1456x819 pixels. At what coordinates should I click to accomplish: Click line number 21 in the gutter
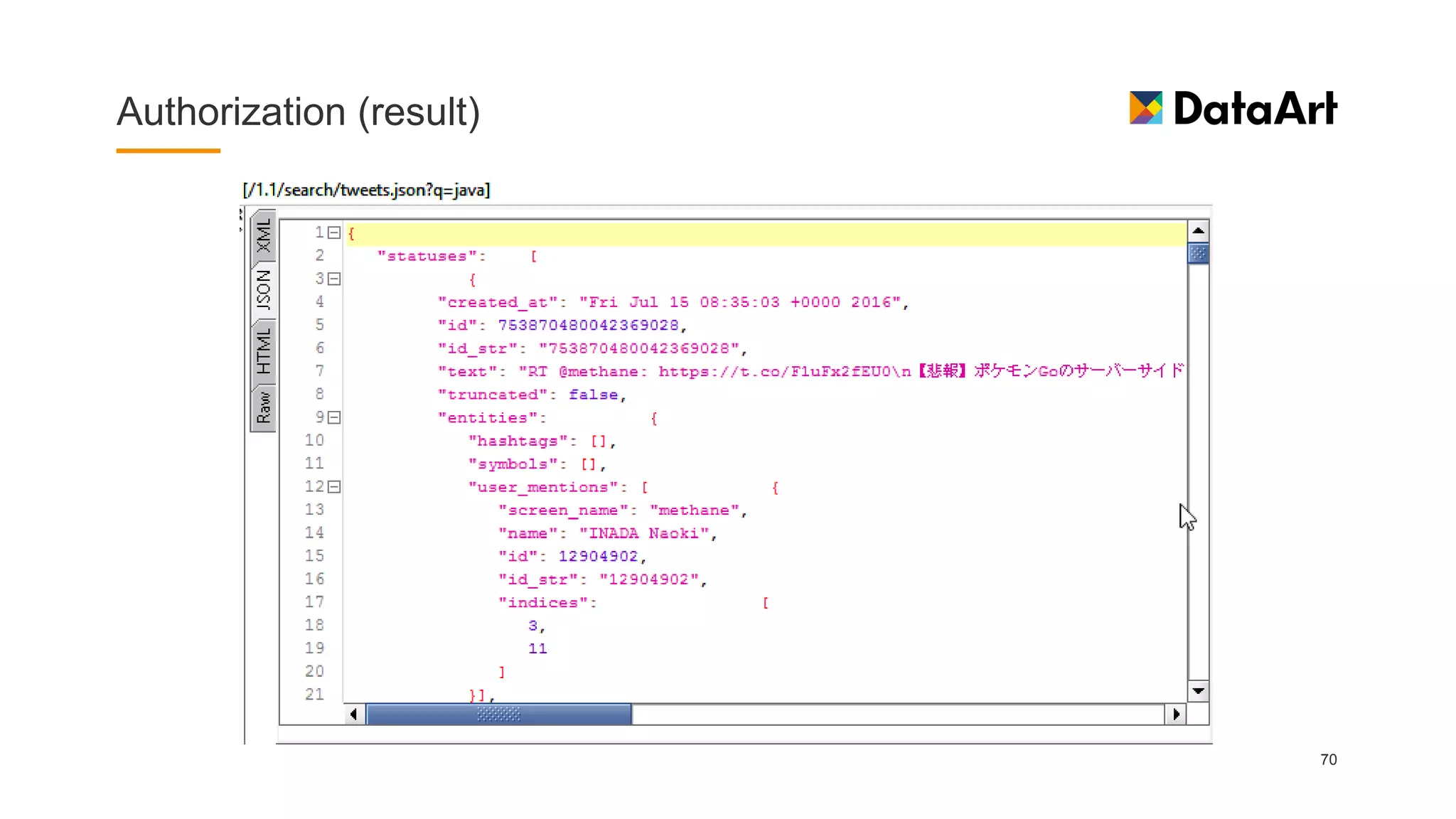pyautogui.click(x=314, y=694)
